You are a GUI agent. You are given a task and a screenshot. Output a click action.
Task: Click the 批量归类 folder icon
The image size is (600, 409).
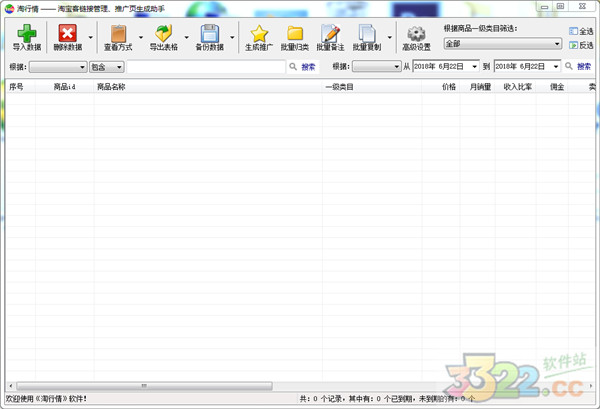click(295, 33)
